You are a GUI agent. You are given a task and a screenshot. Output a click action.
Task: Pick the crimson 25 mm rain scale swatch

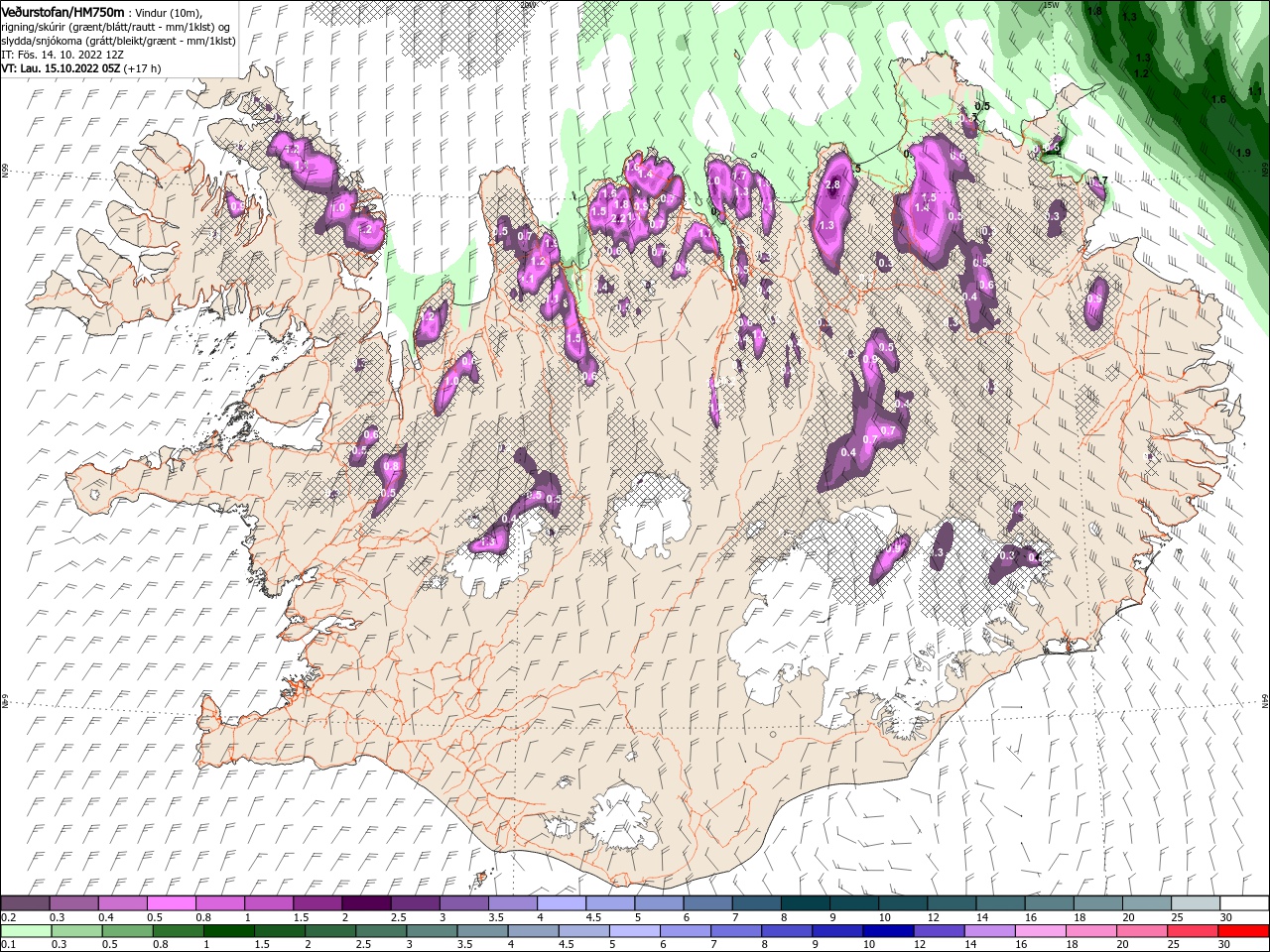tap(1192, 932)
